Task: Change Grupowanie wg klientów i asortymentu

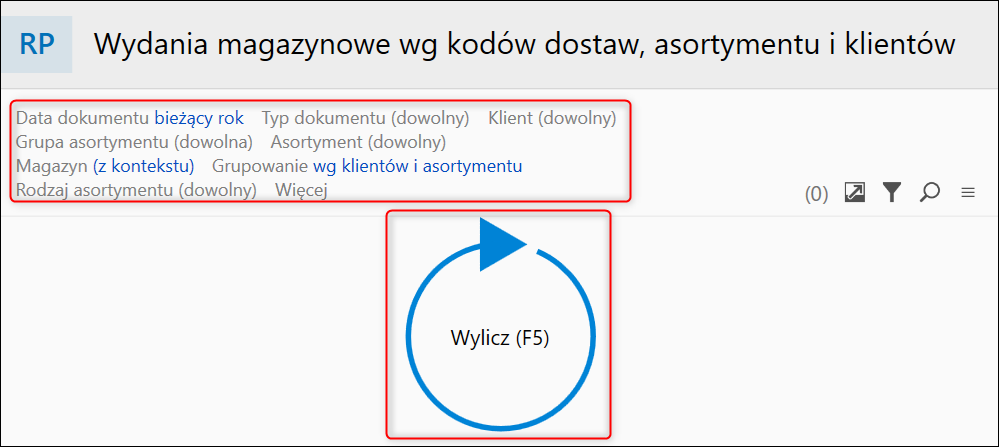Action: 367,166
